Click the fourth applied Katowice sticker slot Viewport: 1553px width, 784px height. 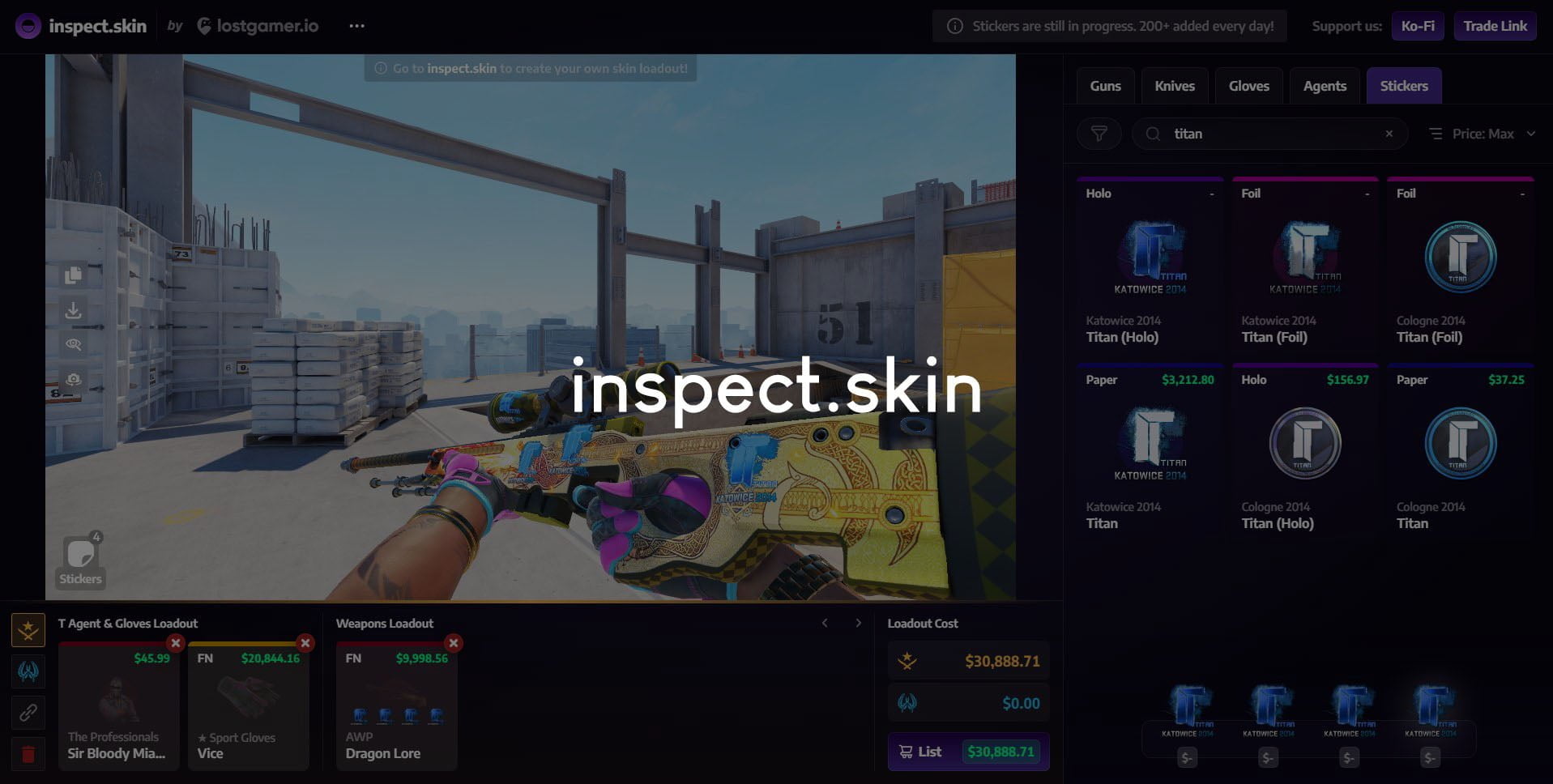coord(1430,711)
